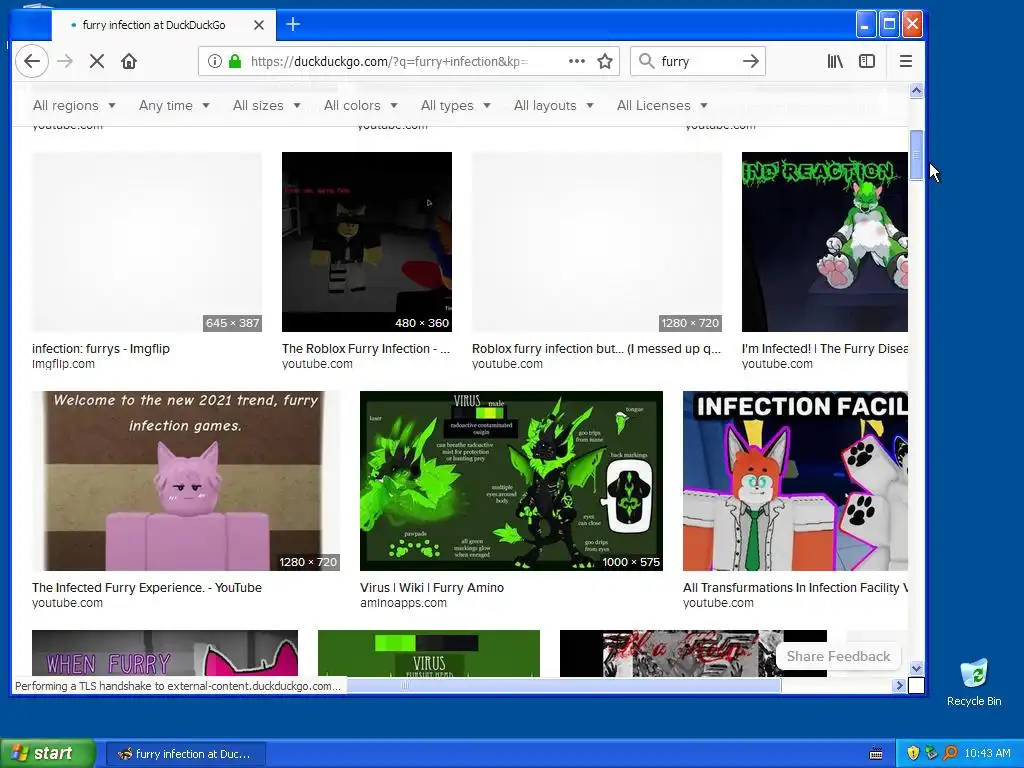Open page actions three-dot menu
The height and width of the screenshot is (768, 1024).
coord(577,61)
